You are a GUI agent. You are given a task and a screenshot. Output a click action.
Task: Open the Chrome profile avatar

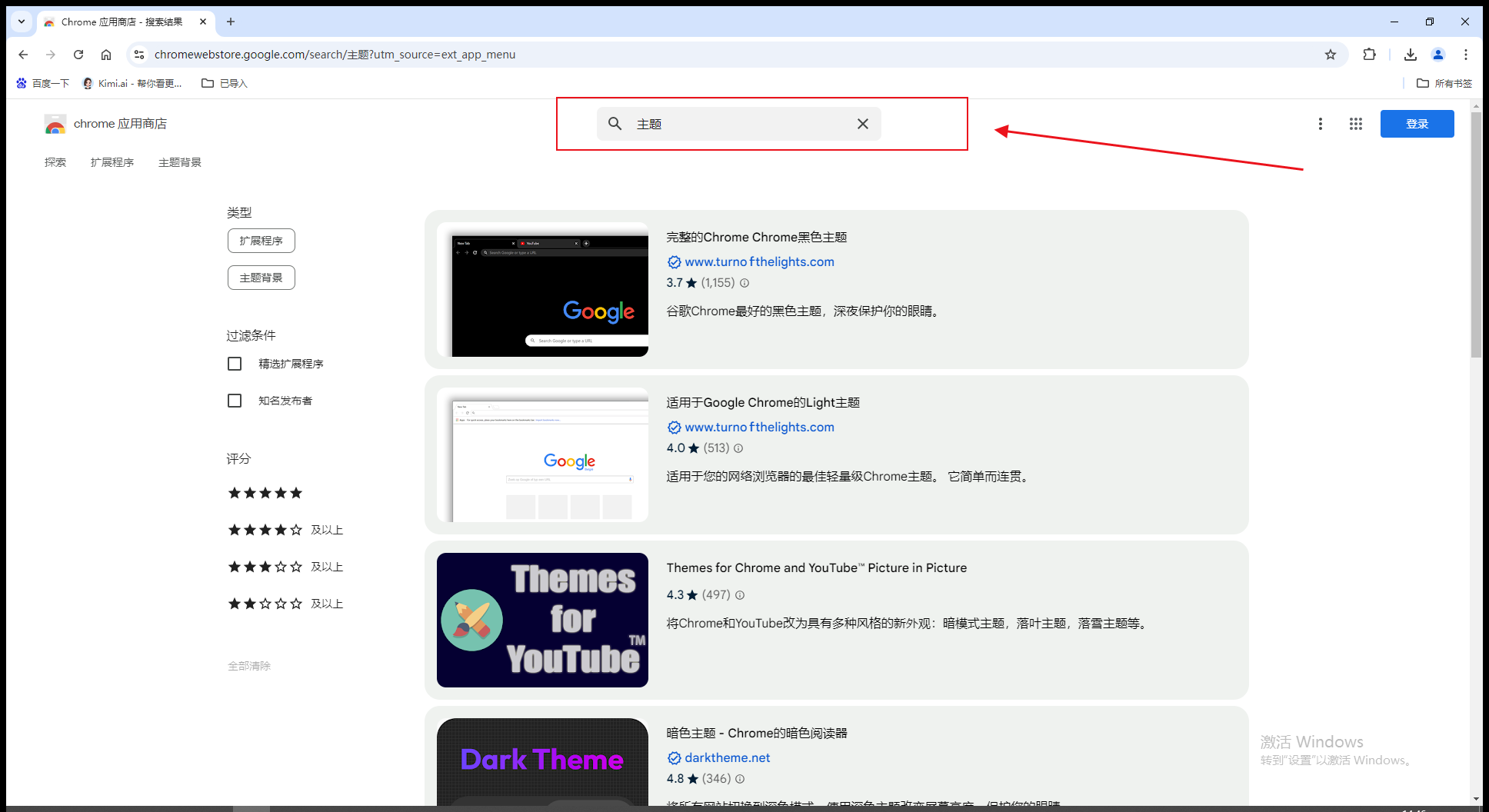[x=1438, y=55]
